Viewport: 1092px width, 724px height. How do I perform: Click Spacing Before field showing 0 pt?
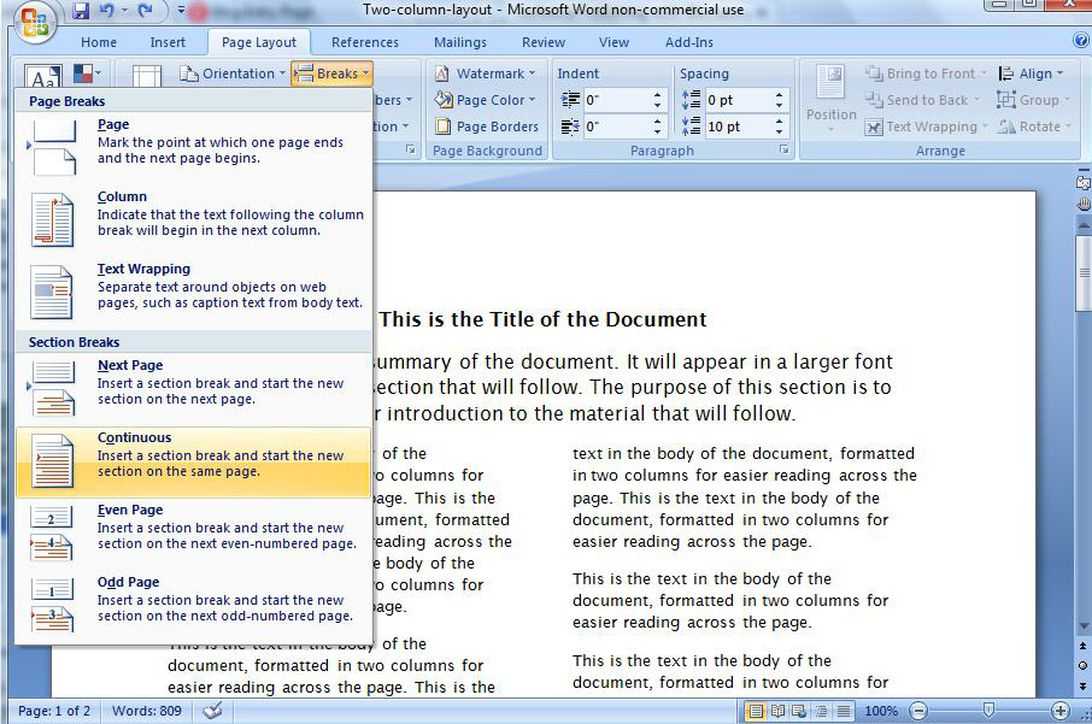pyautogui.click(x=738, y=100)
